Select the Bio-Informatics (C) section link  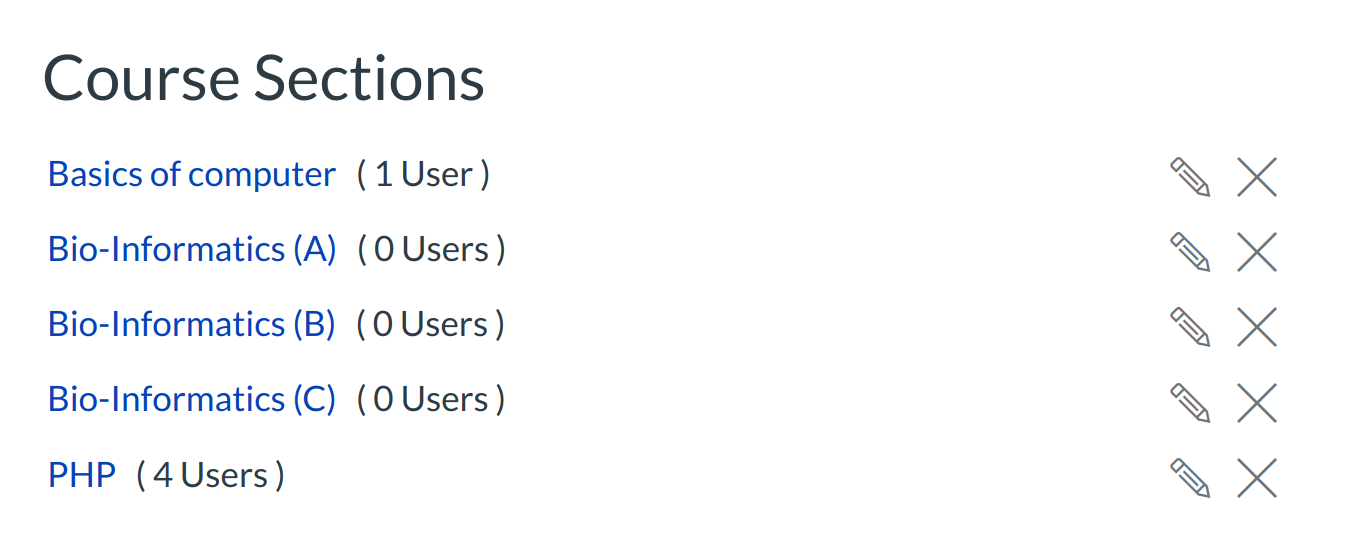[x=192, y=400]
